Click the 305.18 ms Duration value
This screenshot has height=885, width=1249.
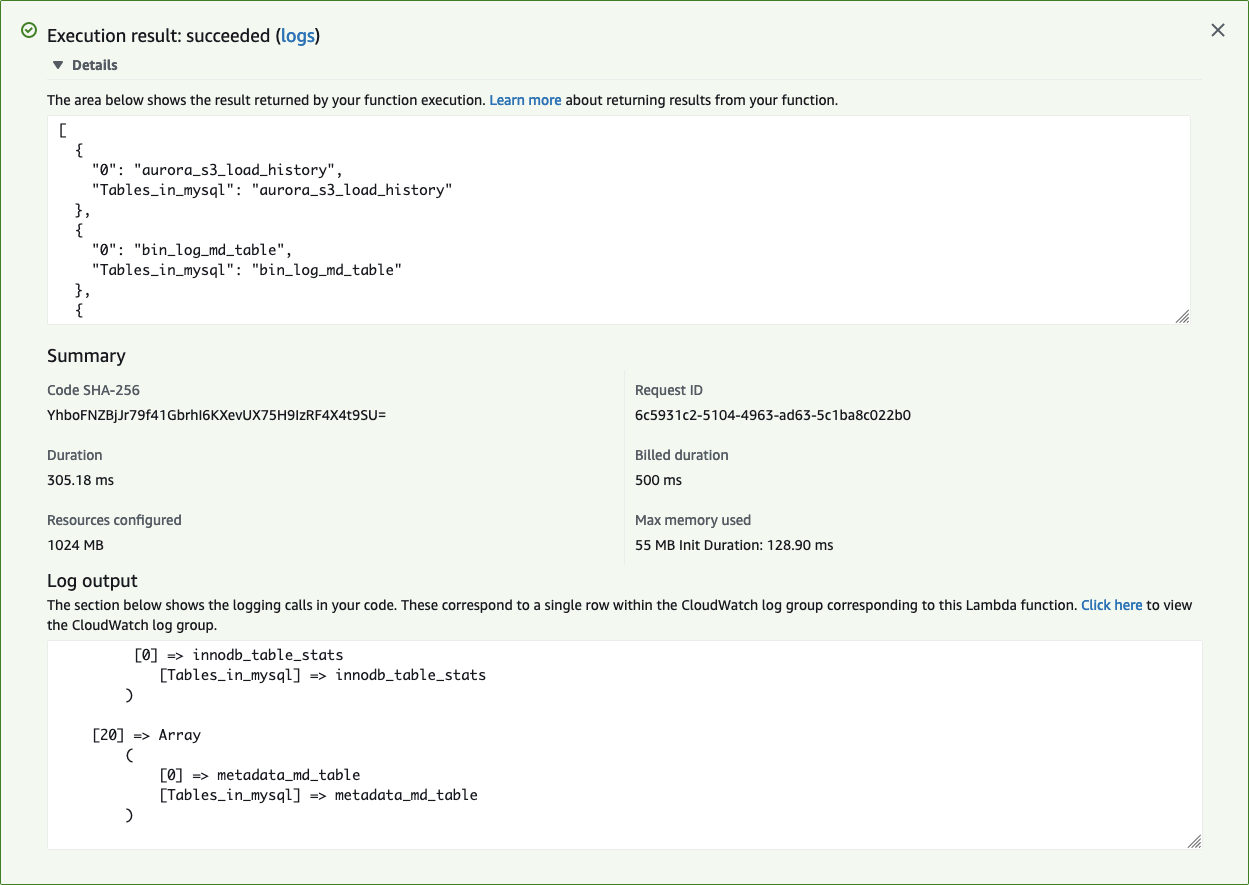pos(80,480)
